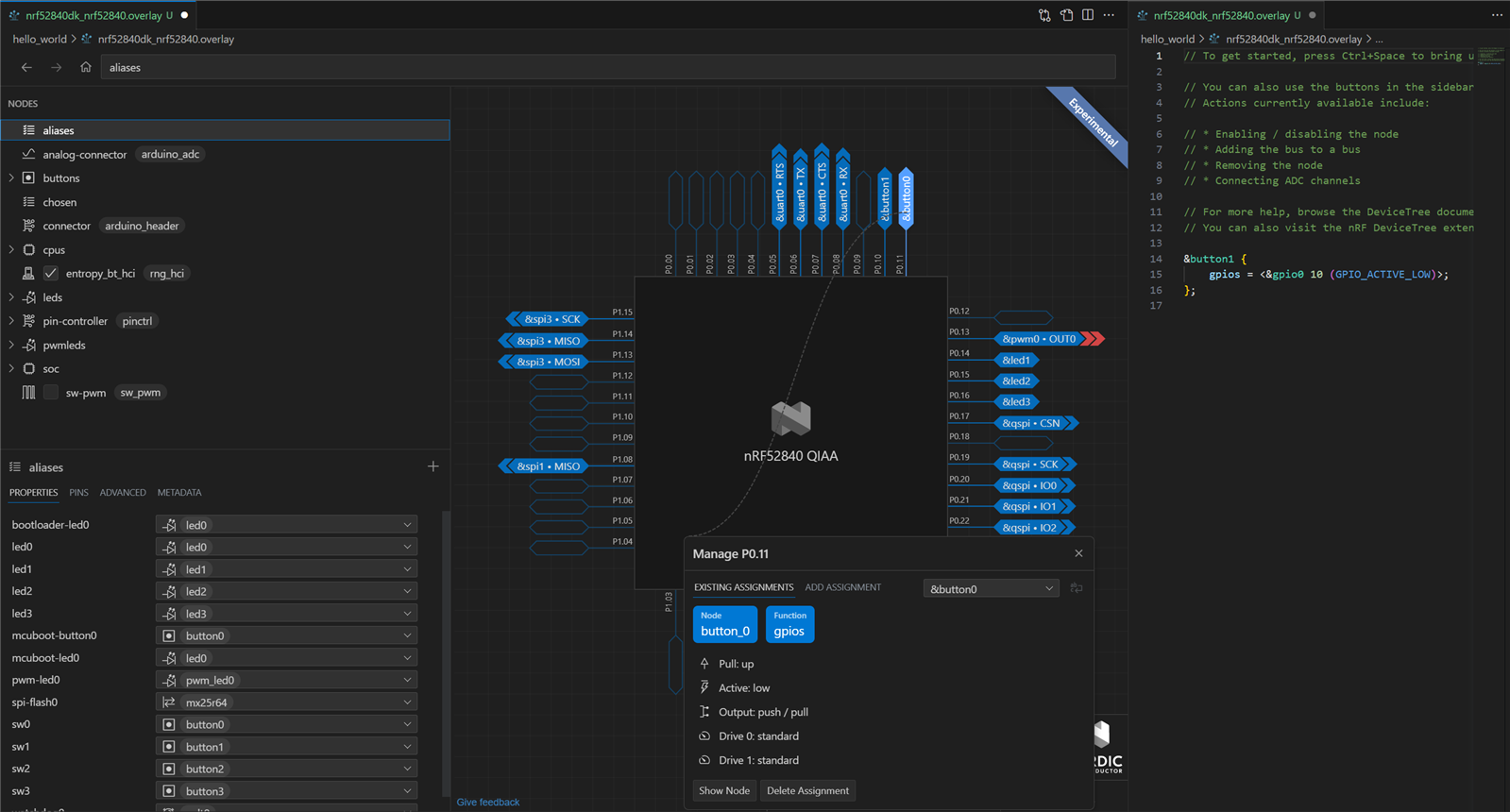
Task: Open the spi-flash0 mx25r64 dropdown
Action: point(286,702)
